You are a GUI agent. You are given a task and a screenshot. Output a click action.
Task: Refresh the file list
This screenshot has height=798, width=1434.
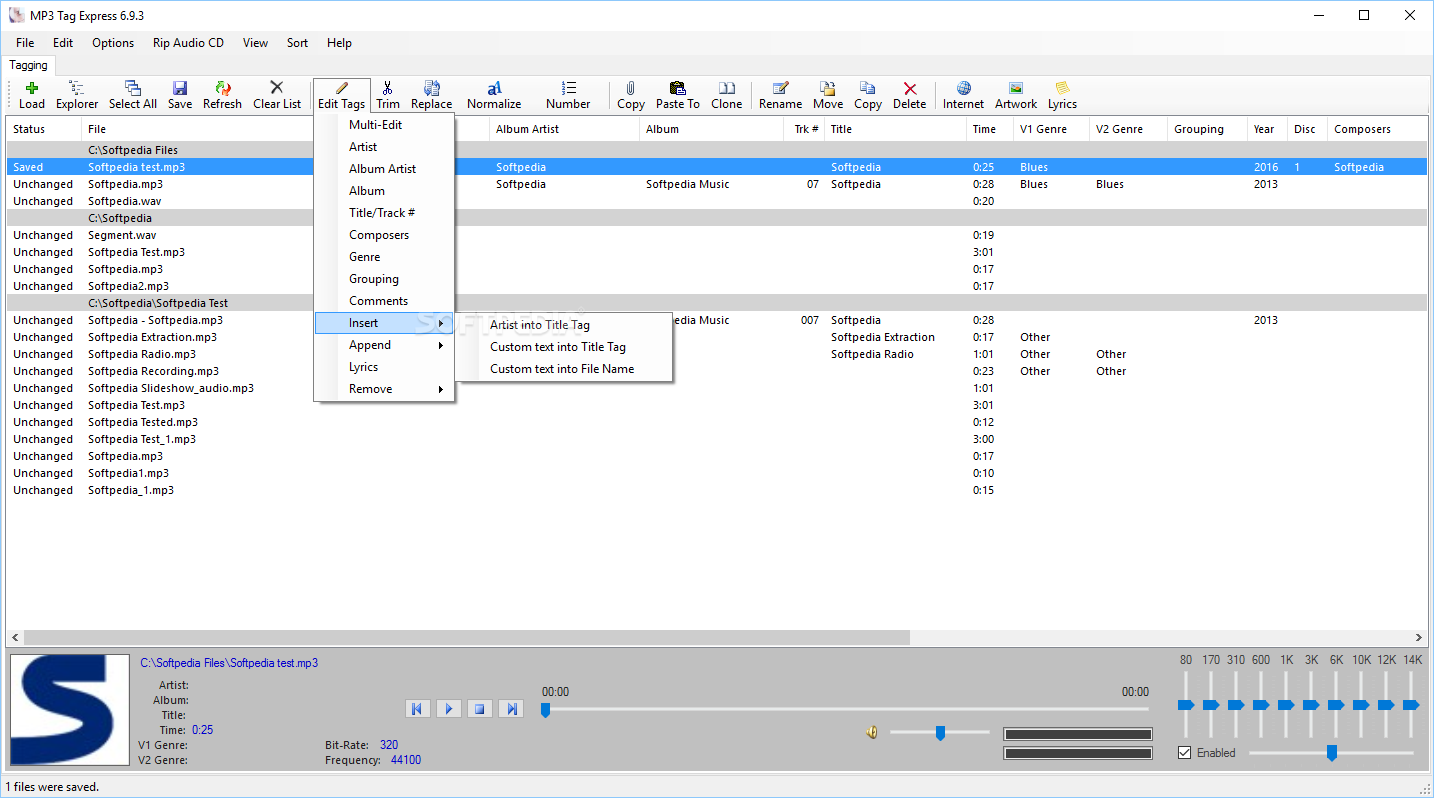222,95
